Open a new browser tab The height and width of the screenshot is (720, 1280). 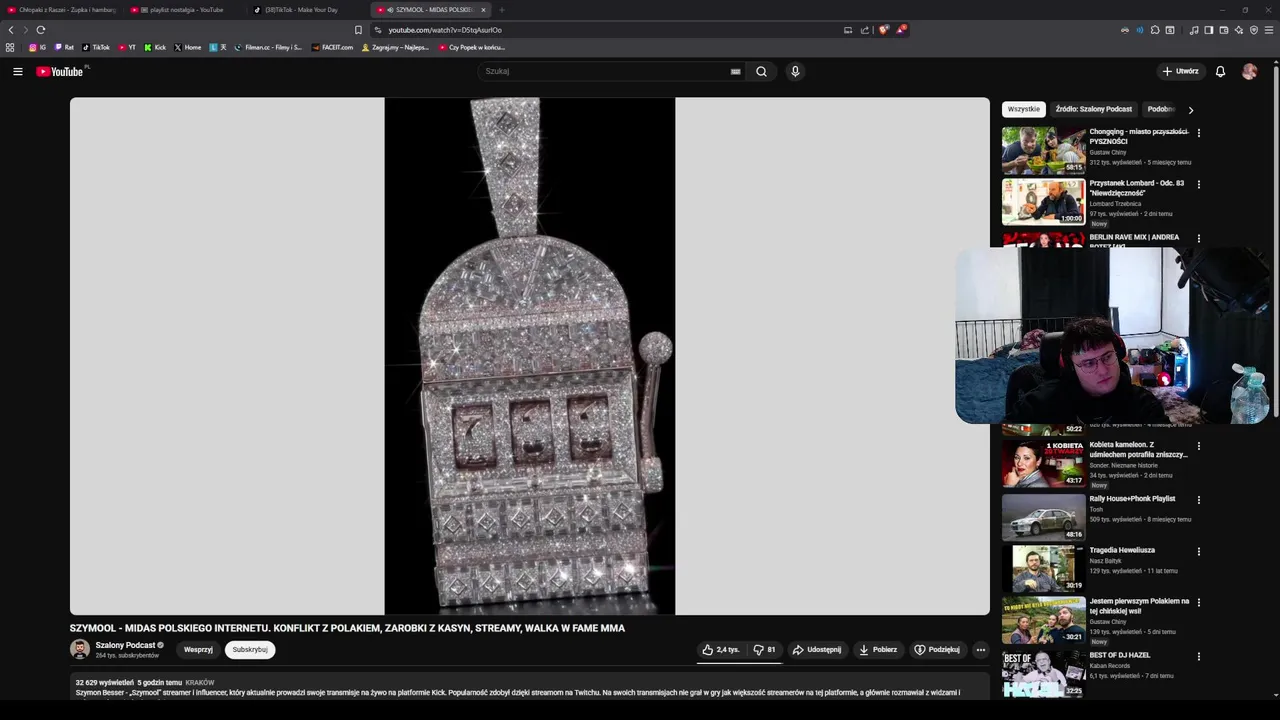502,10
